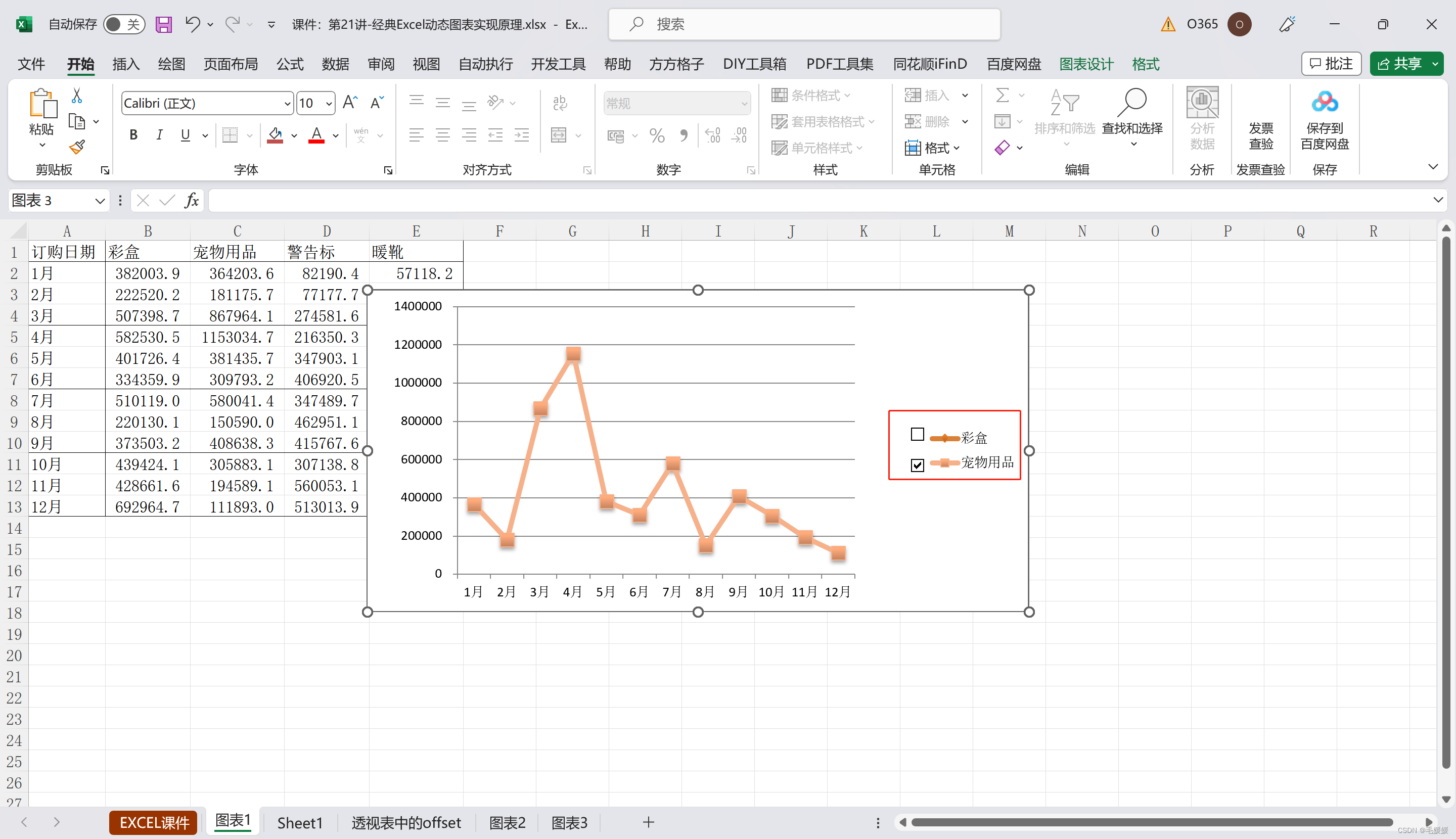The height and width of the screenshot is (839, 1456).
Task: Click the center horizontal align icon
Action: 443,135
